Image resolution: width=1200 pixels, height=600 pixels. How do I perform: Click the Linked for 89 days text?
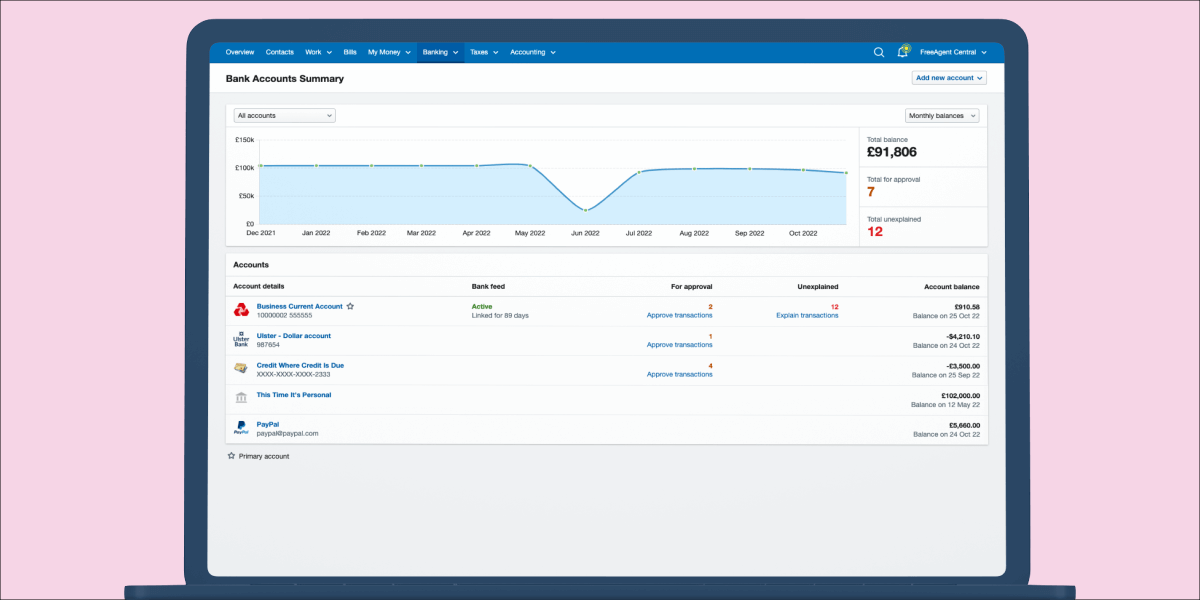click(500, 315)
